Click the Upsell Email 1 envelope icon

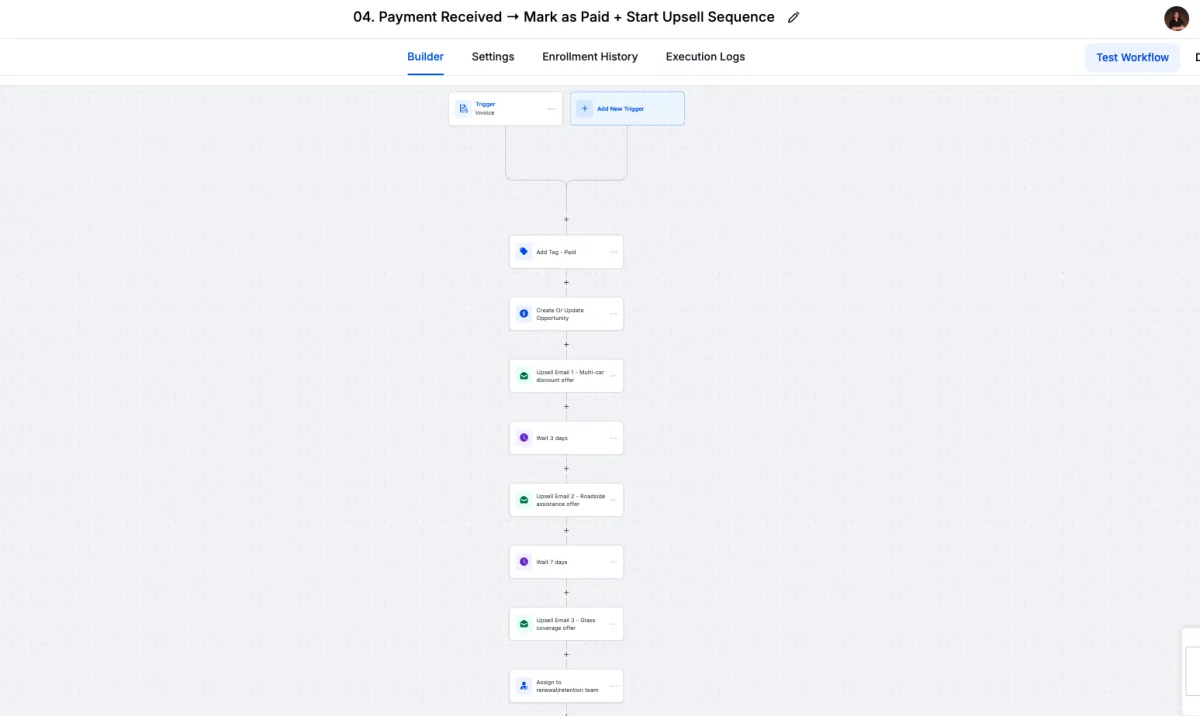pyautogui.click(x=523, y=376)
